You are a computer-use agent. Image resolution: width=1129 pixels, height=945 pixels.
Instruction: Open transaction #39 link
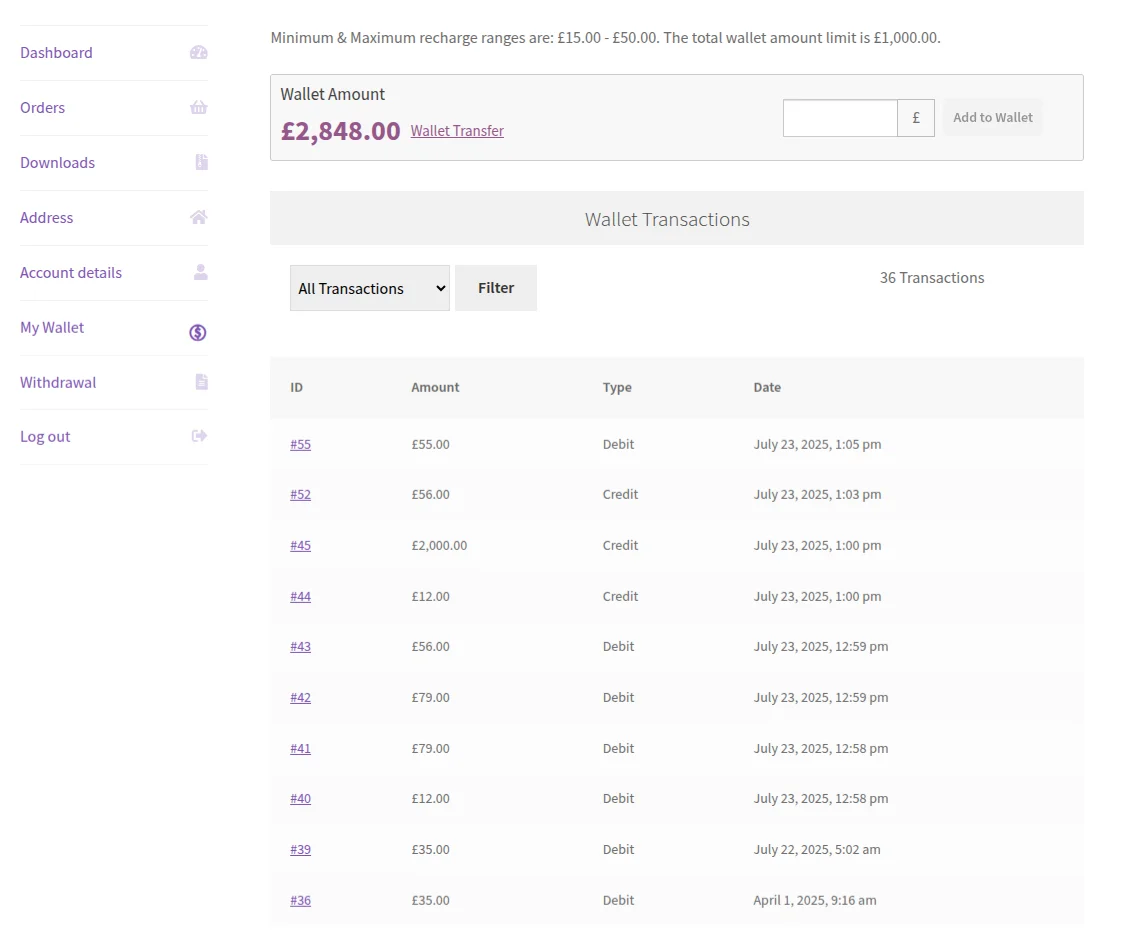pyautogui.click(x=300, y=849)
